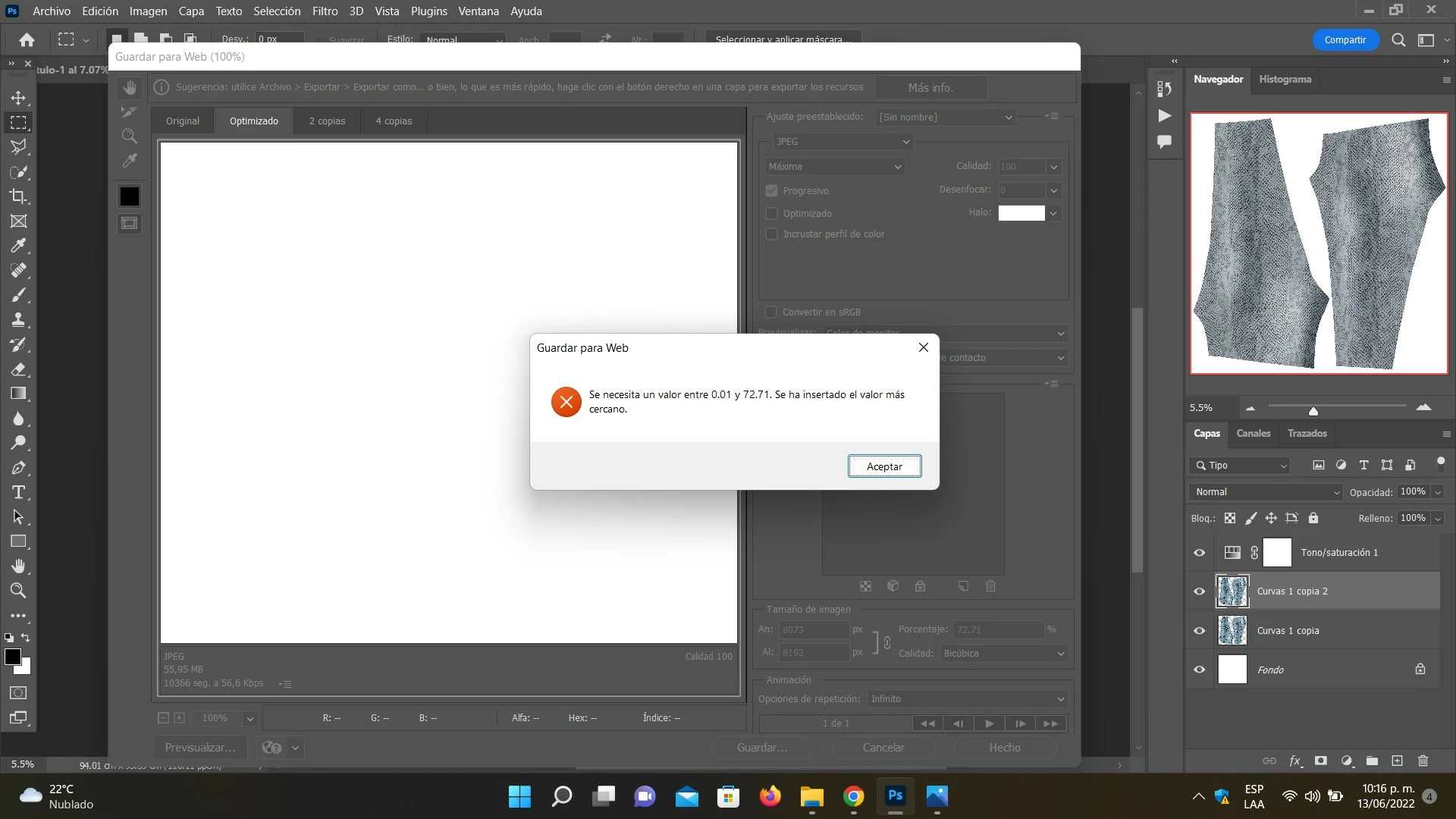Click the Navigator zoom slider handle
Screen dimensions: 1456x819
tap(1313, 410)
